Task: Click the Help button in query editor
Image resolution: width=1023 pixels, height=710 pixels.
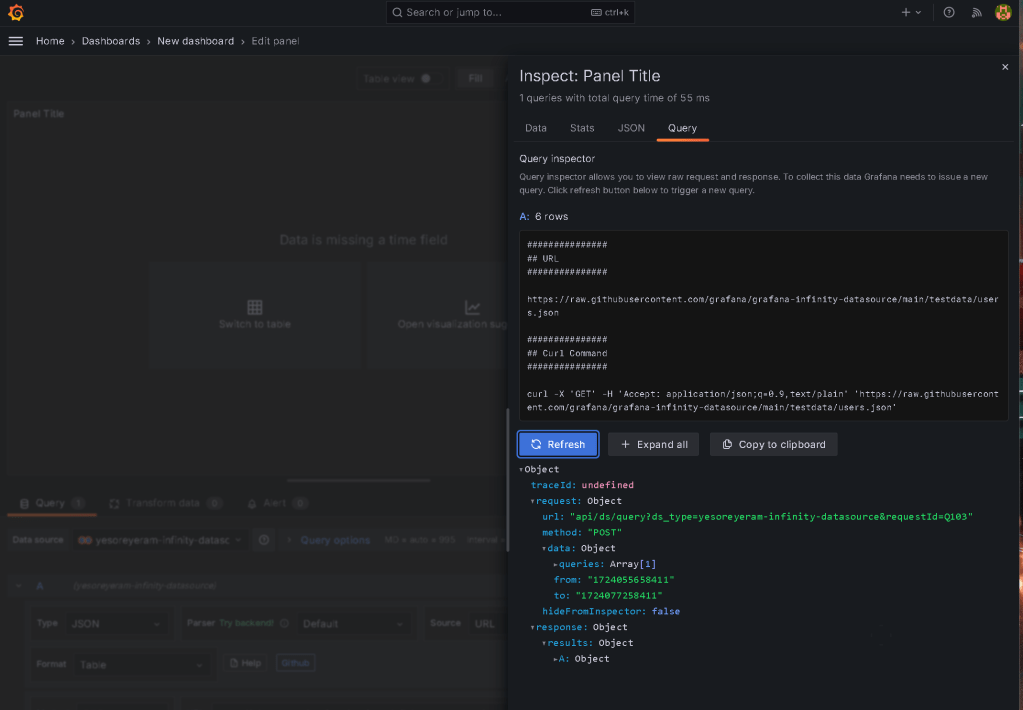Action: click(x=246, y=663)
